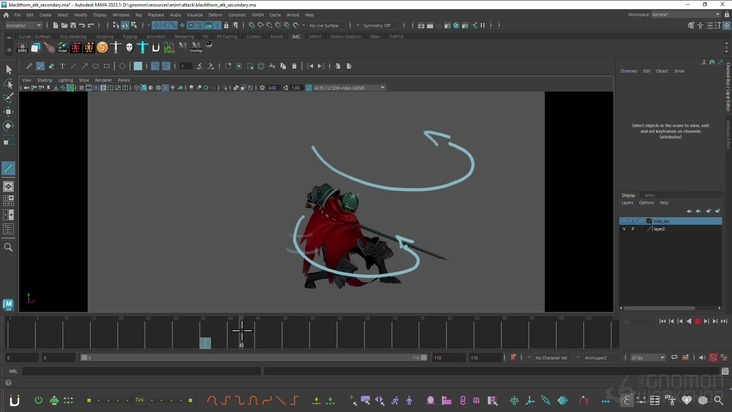732x412 pixels.
Task: Undo last action using toolbar arrow
Action: (x=82, y=25)
